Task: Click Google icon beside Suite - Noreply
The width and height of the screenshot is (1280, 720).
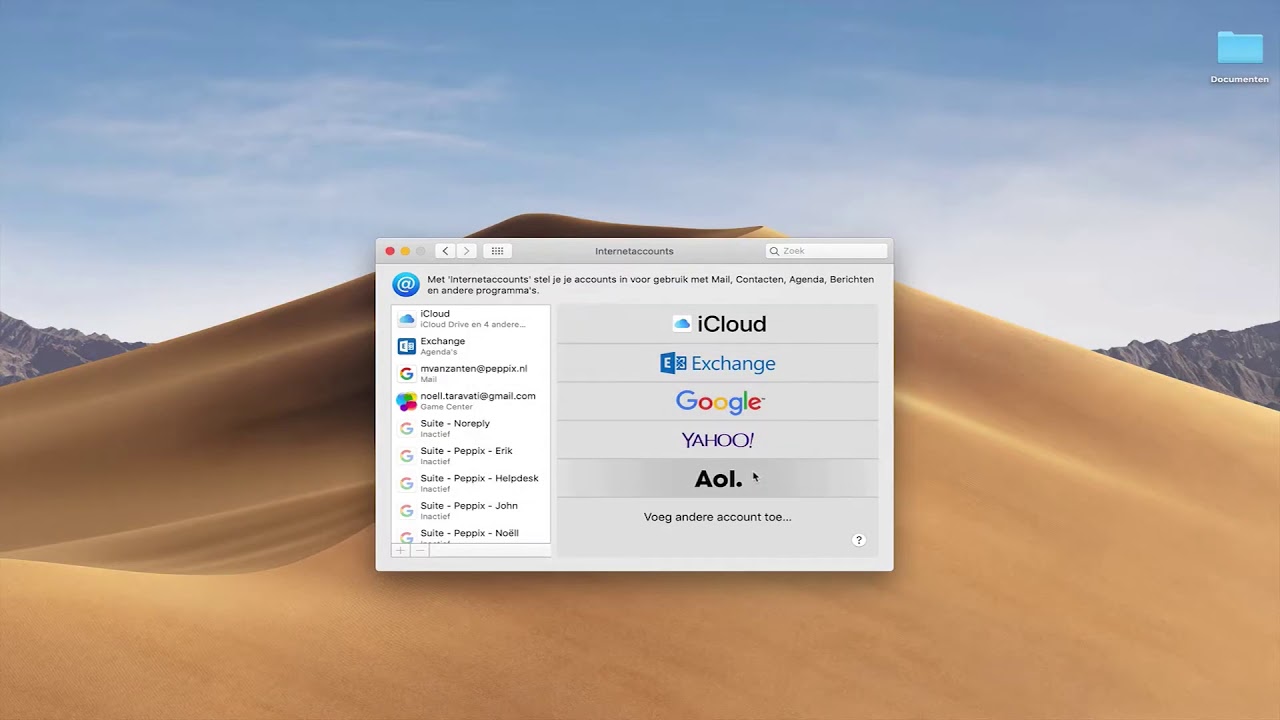Action: point(406,429)
